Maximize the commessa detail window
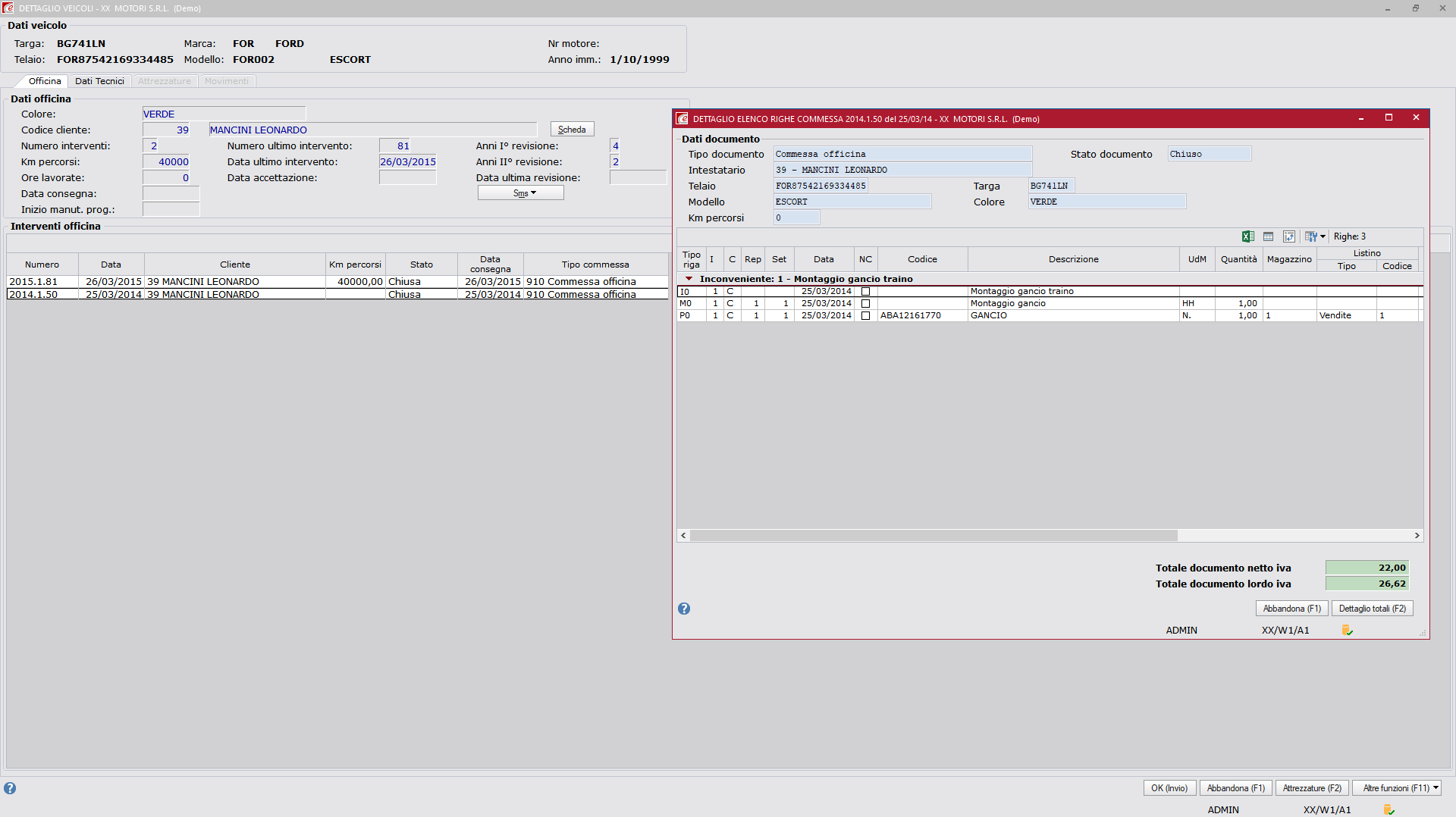 1389,117
